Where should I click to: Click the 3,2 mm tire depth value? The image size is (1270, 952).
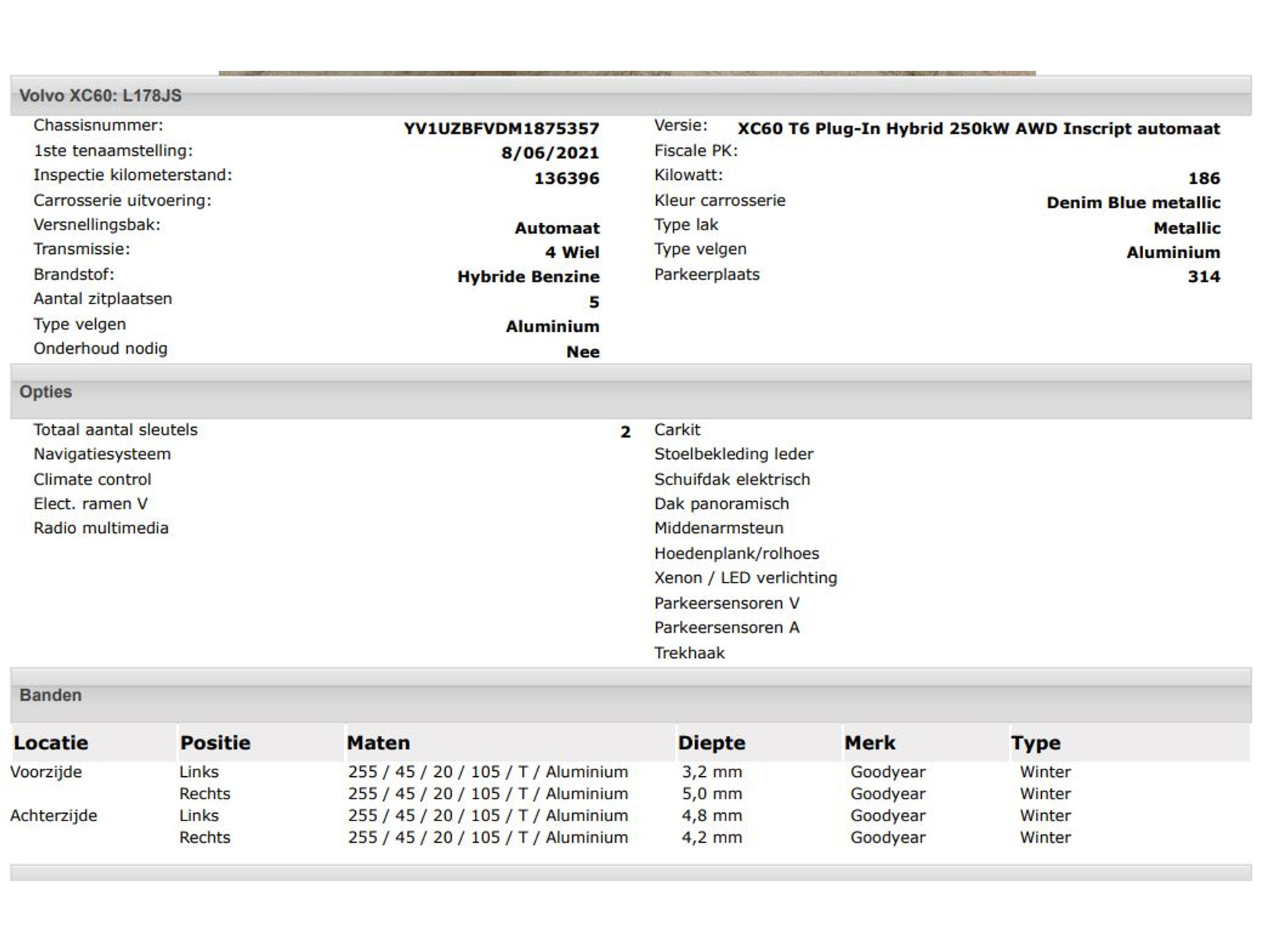tap(712, 772)
